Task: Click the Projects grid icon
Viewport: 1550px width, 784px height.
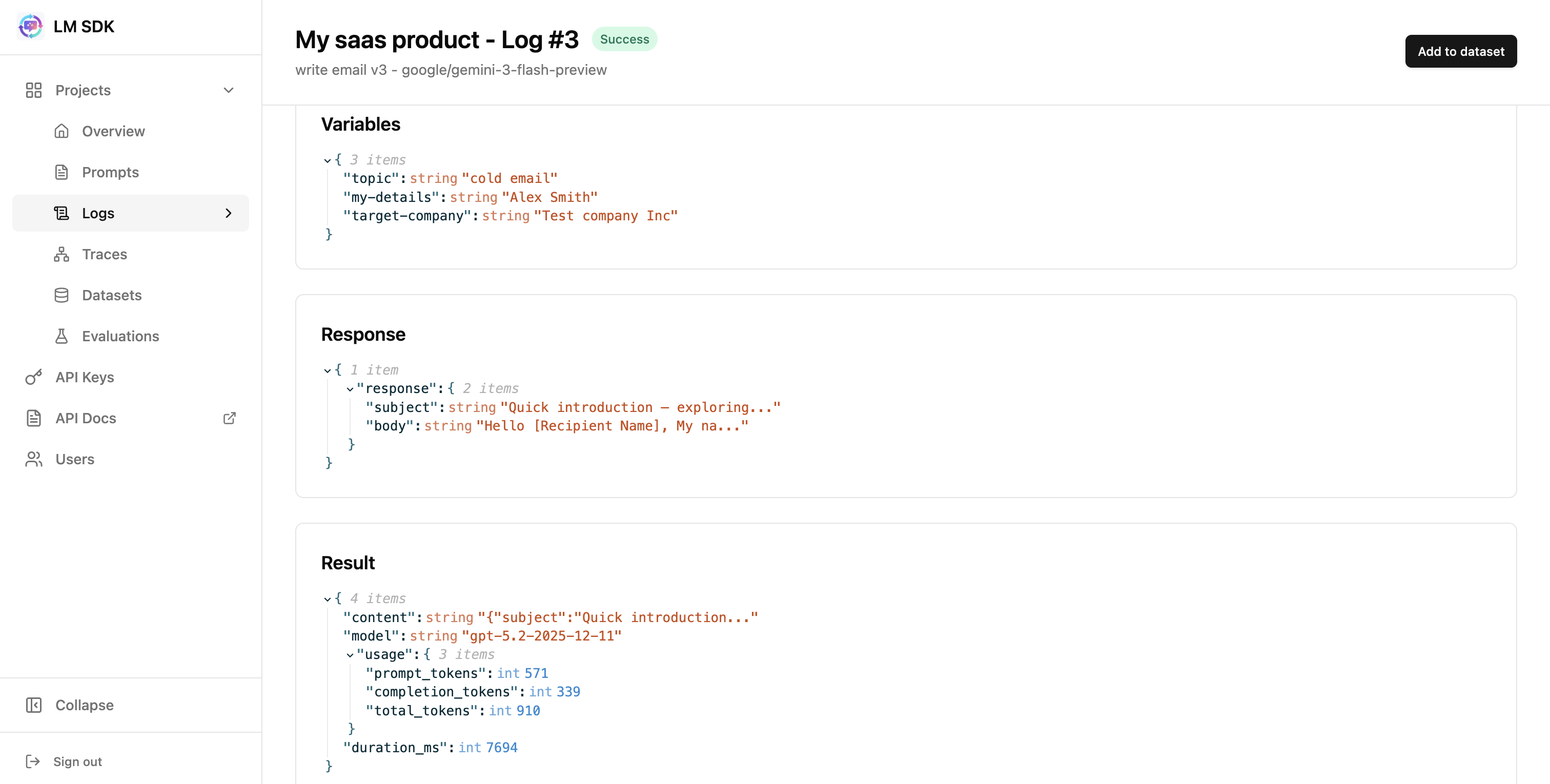Action: point(34,90)
